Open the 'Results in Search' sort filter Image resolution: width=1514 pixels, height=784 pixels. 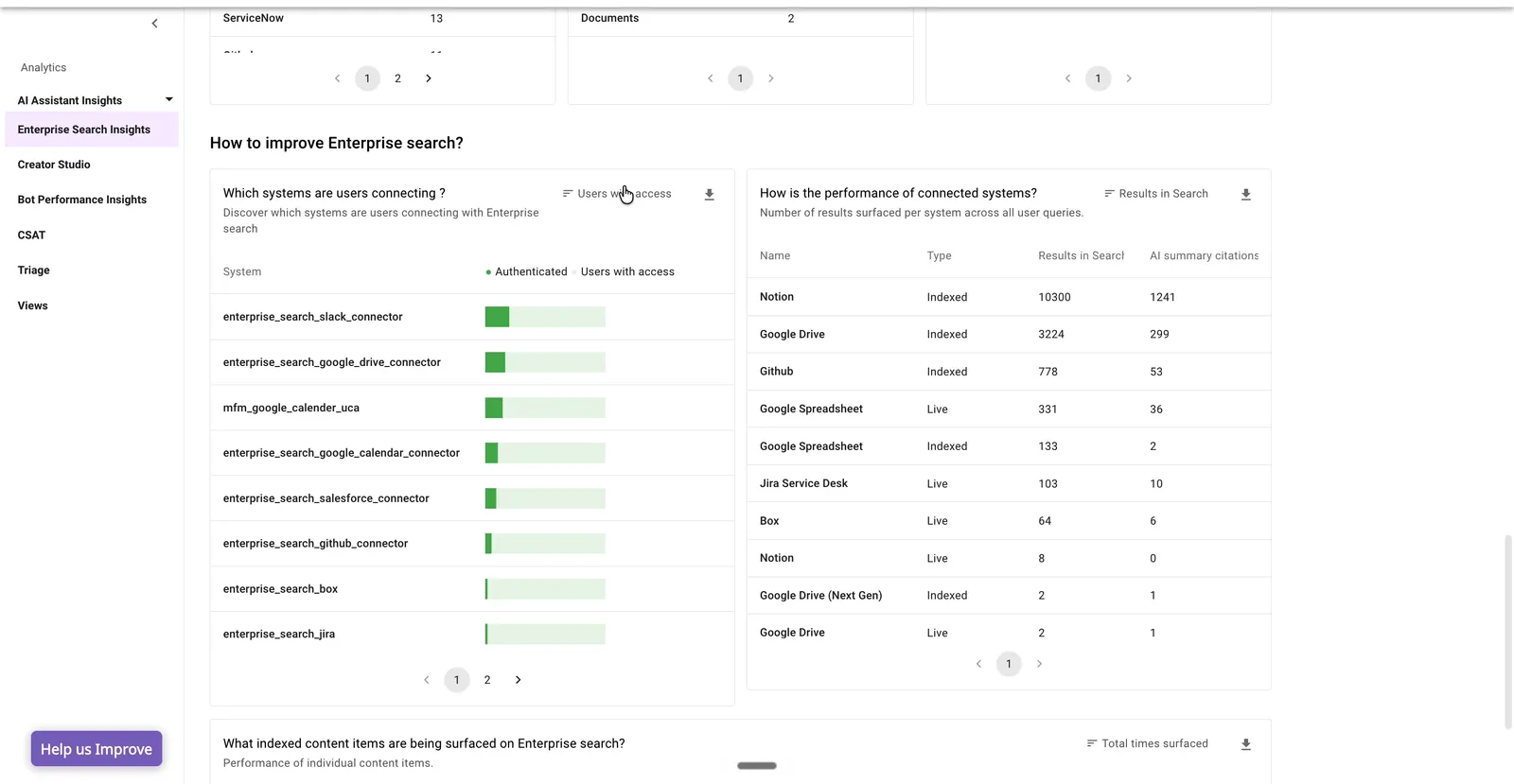(x=1156, y=194)
